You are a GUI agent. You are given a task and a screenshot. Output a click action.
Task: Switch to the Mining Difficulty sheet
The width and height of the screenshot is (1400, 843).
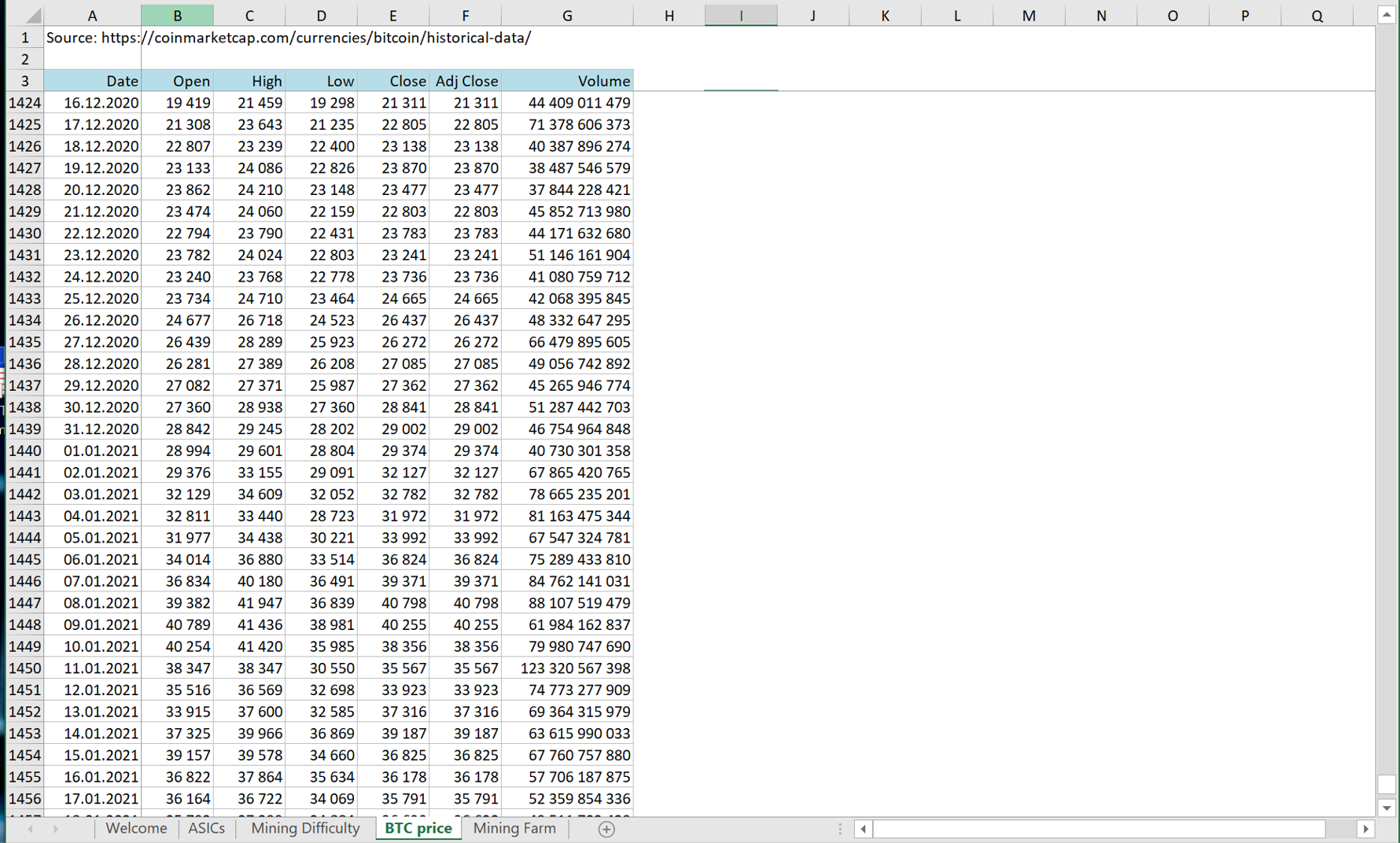point(304,828)
